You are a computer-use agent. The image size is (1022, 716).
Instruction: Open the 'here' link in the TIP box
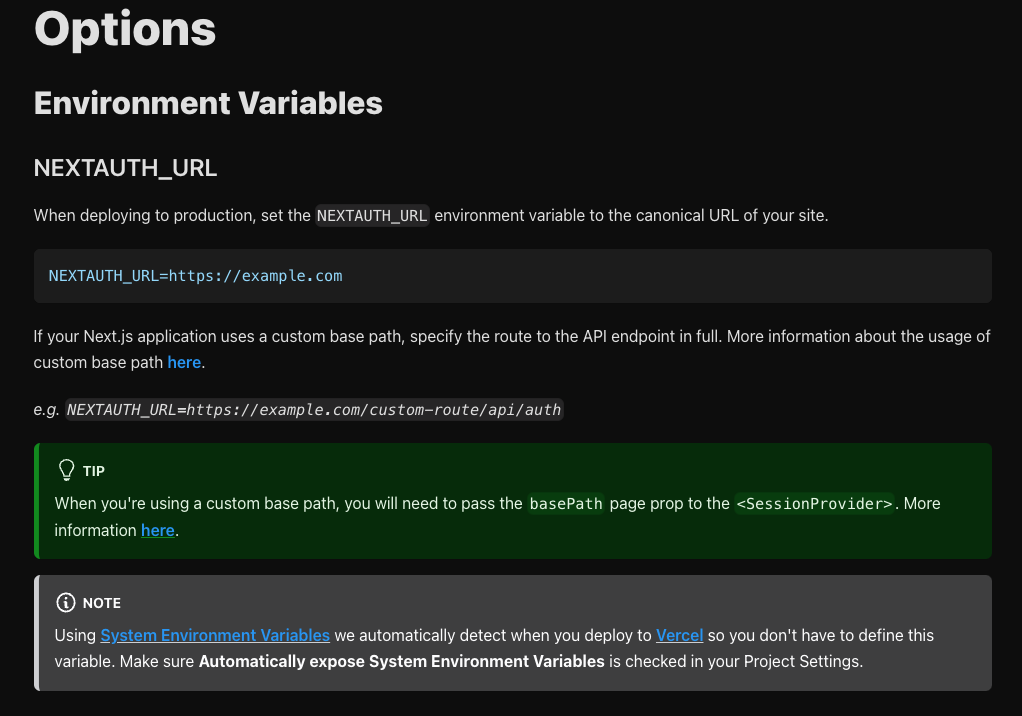158,530
